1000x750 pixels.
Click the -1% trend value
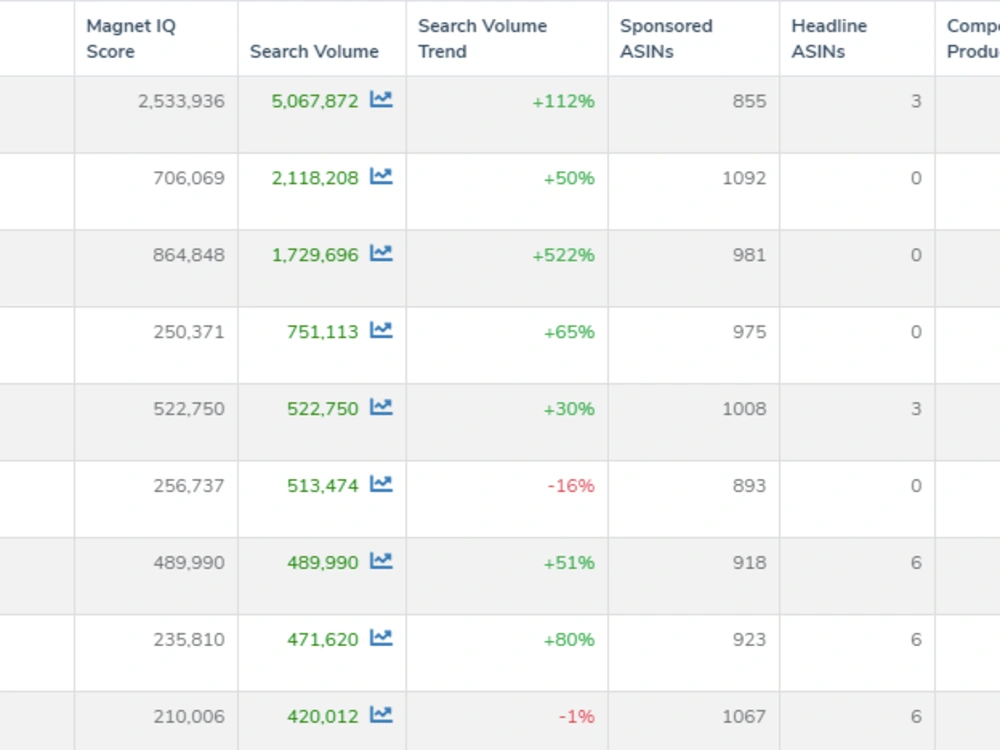click(x=577, y=717)
